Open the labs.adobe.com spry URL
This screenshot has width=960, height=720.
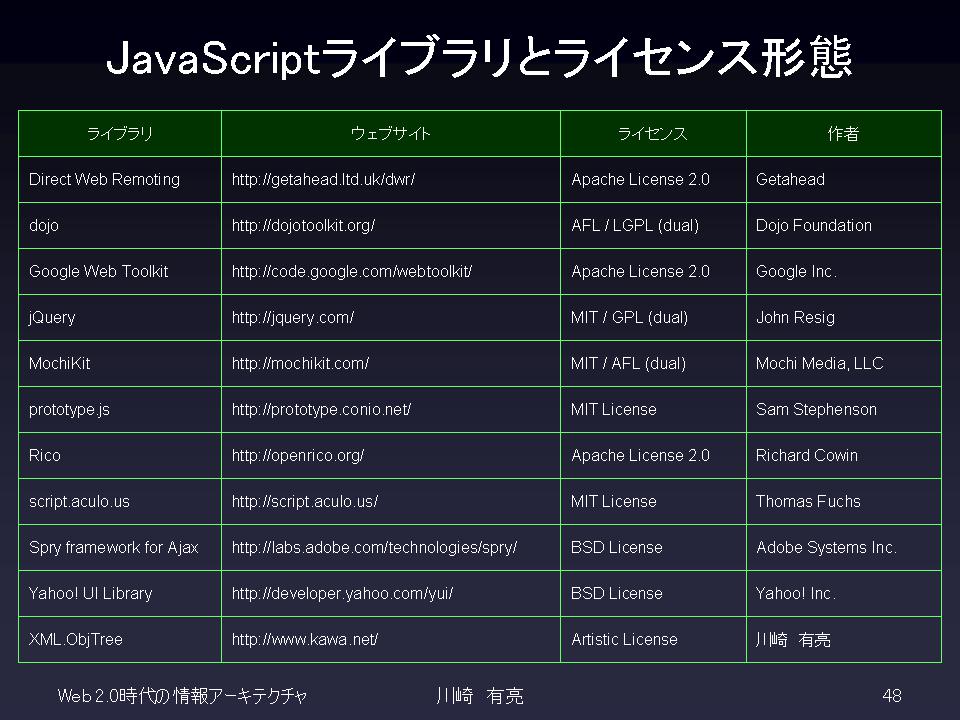point(374,547)
